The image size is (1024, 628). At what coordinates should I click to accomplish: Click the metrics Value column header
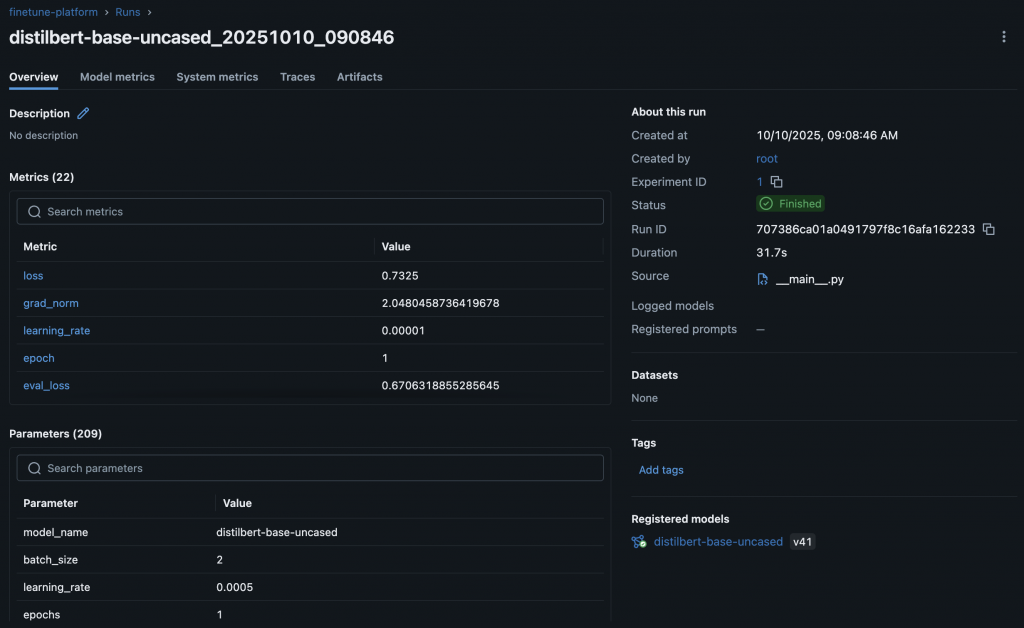[x=396, y=247]
